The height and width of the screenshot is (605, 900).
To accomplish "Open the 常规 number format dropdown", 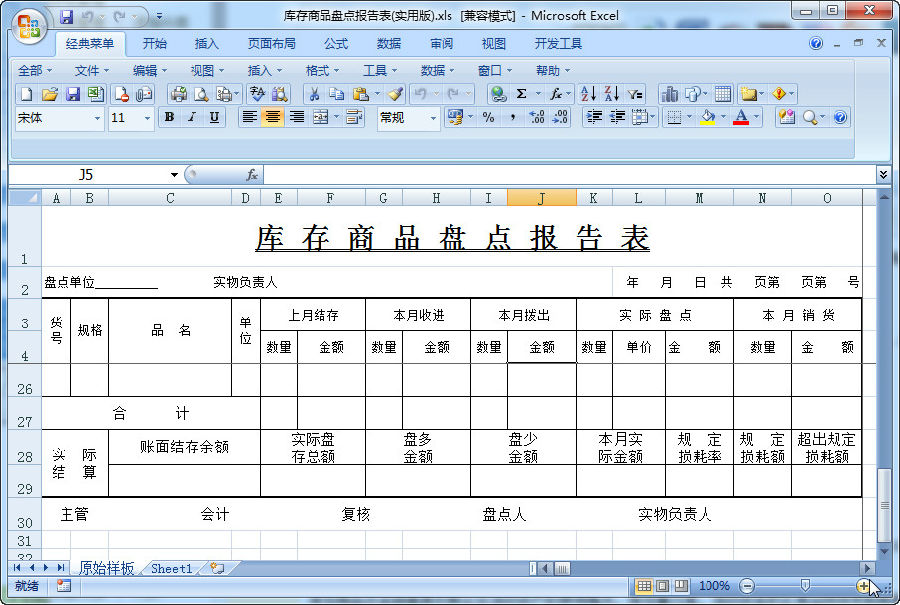I will pos(433,117).
